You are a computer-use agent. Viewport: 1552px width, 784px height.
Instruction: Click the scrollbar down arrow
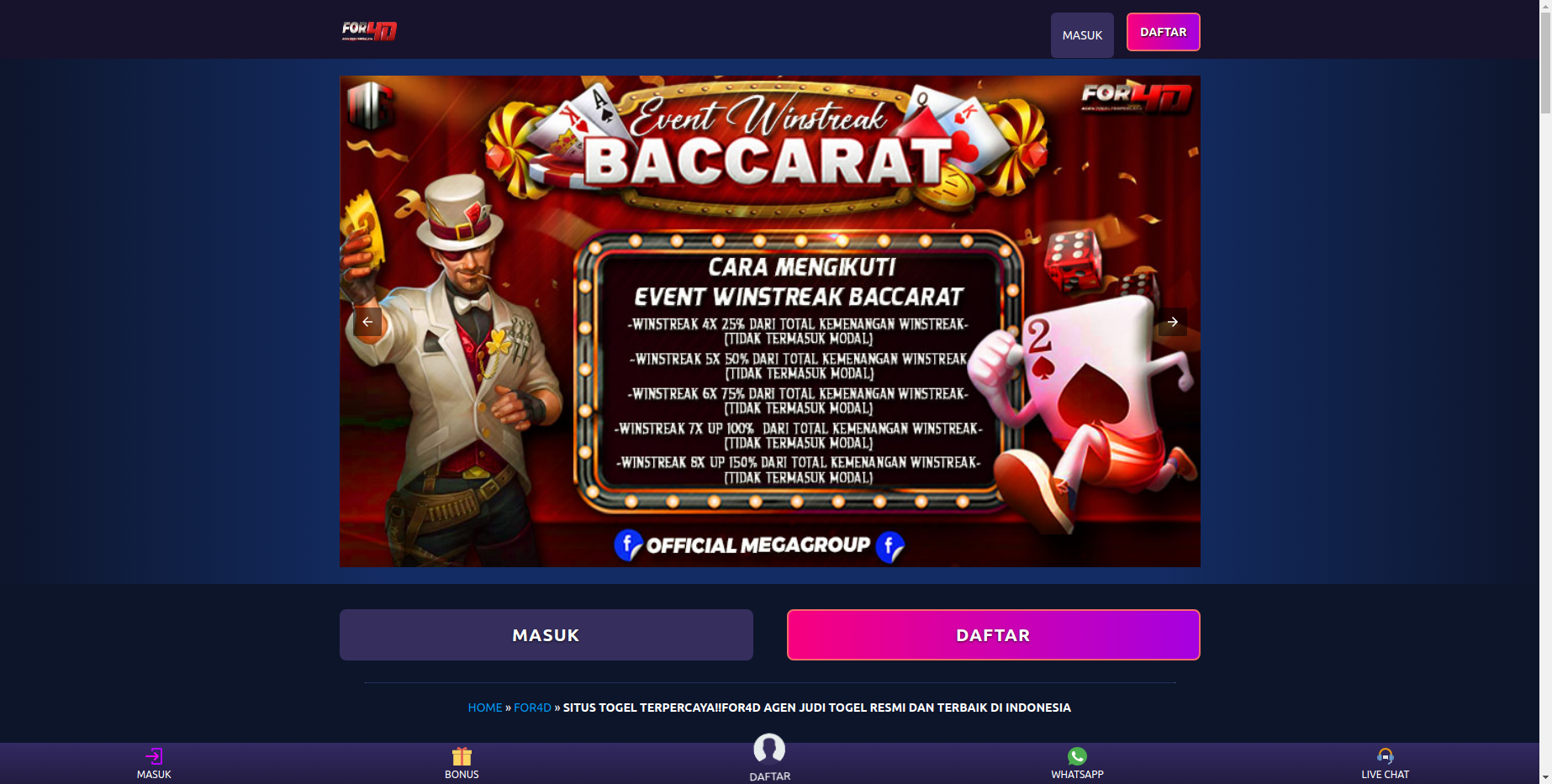pos(1545,778)
